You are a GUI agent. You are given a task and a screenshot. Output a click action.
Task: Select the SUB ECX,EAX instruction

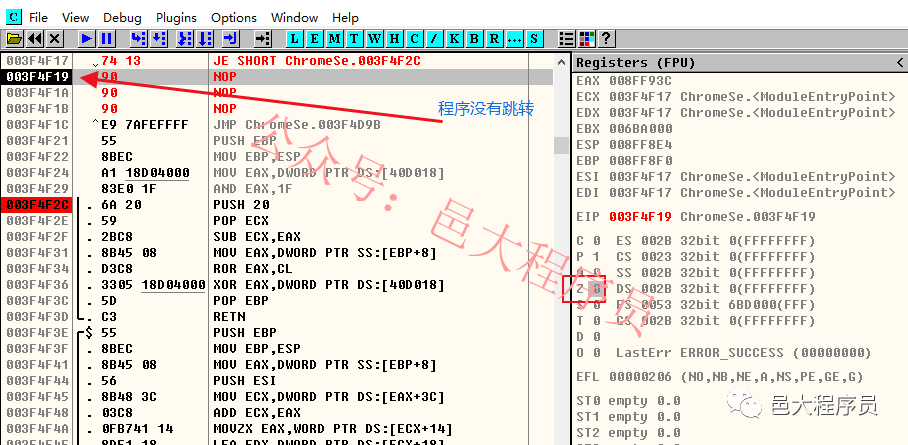click(x=257, y=236)
